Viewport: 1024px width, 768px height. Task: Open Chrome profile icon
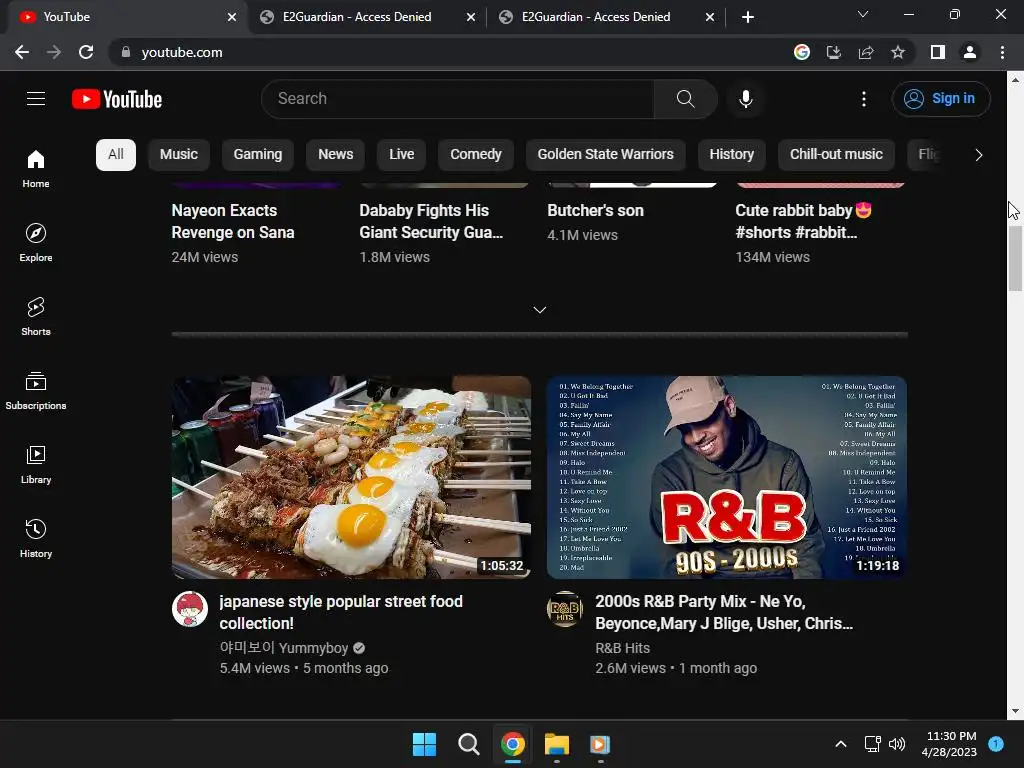970,52
